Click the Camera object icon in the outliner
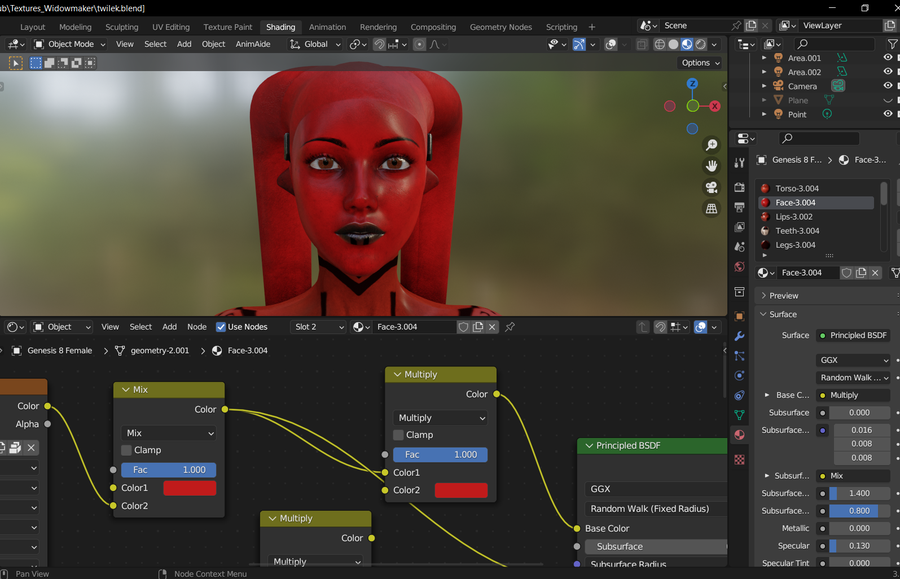 778,86
